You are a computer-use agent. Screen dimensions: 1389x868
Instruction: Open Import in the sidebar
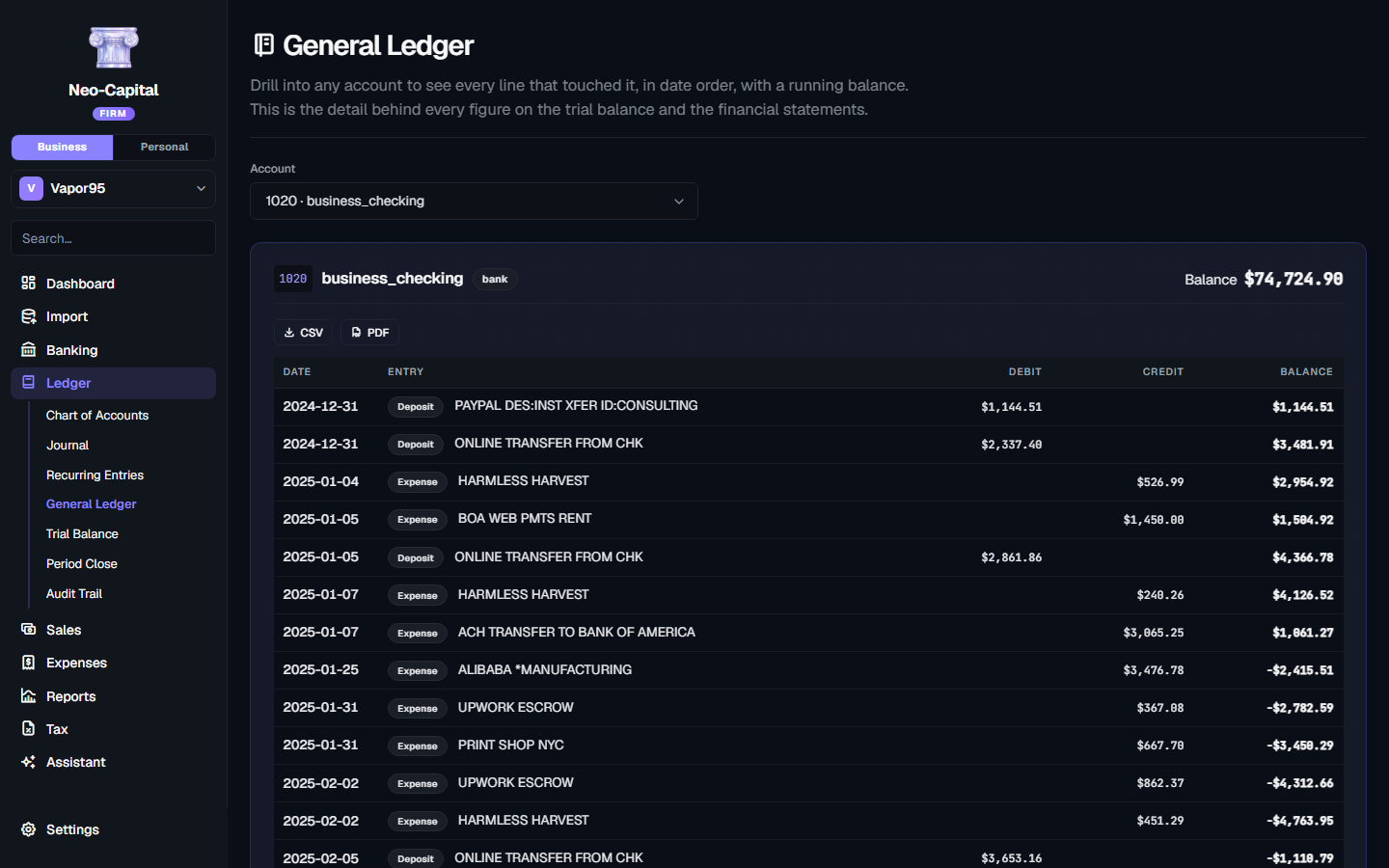113,316
